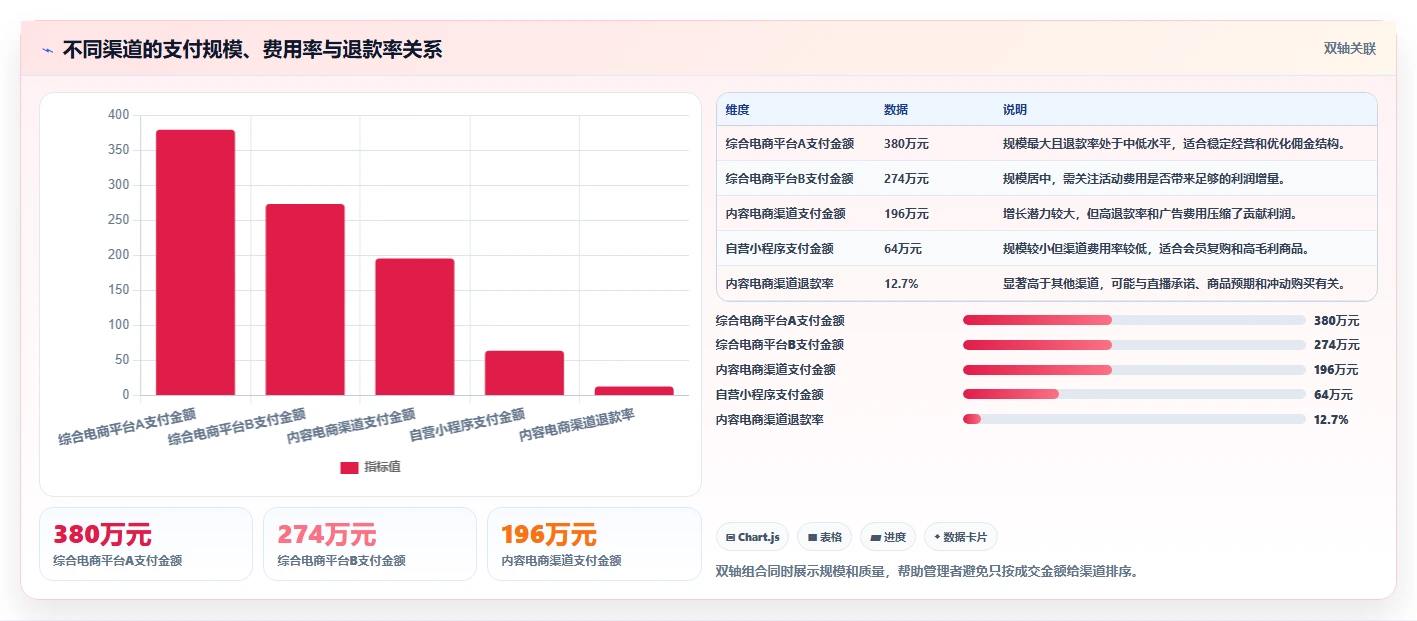
Task: Open the 380万元 data card
Action: click(146, 544)
